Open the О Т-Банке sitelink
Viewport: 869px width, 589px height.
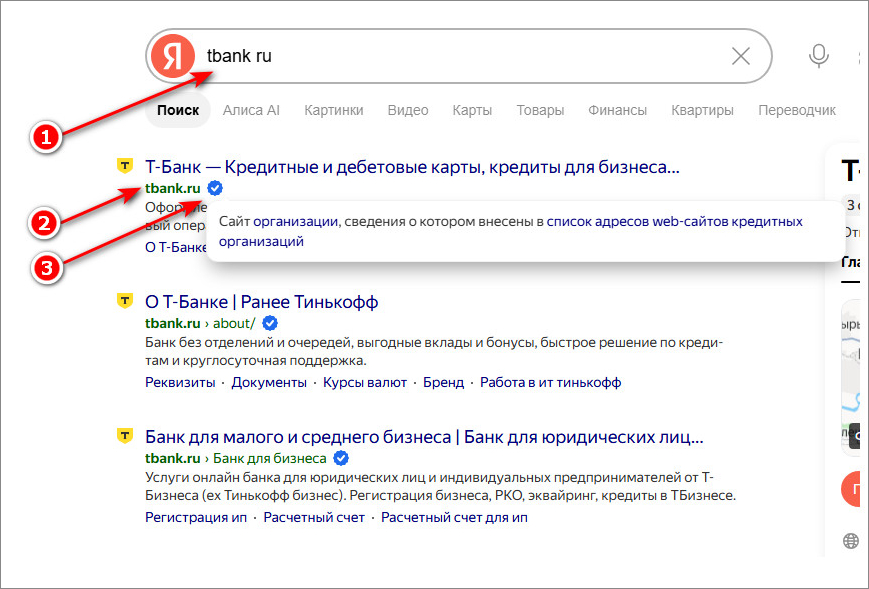coord(176,247)
